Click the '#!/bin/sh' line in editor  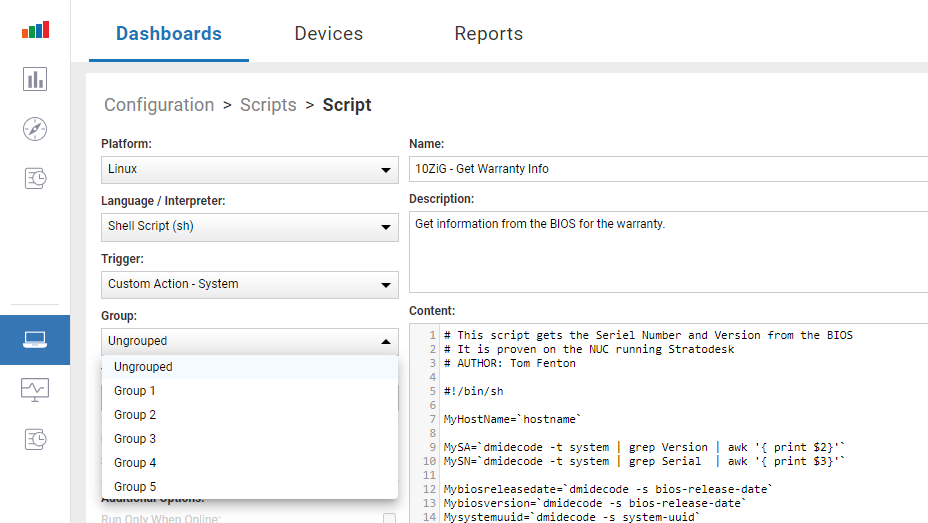click(x=473, y=392)
